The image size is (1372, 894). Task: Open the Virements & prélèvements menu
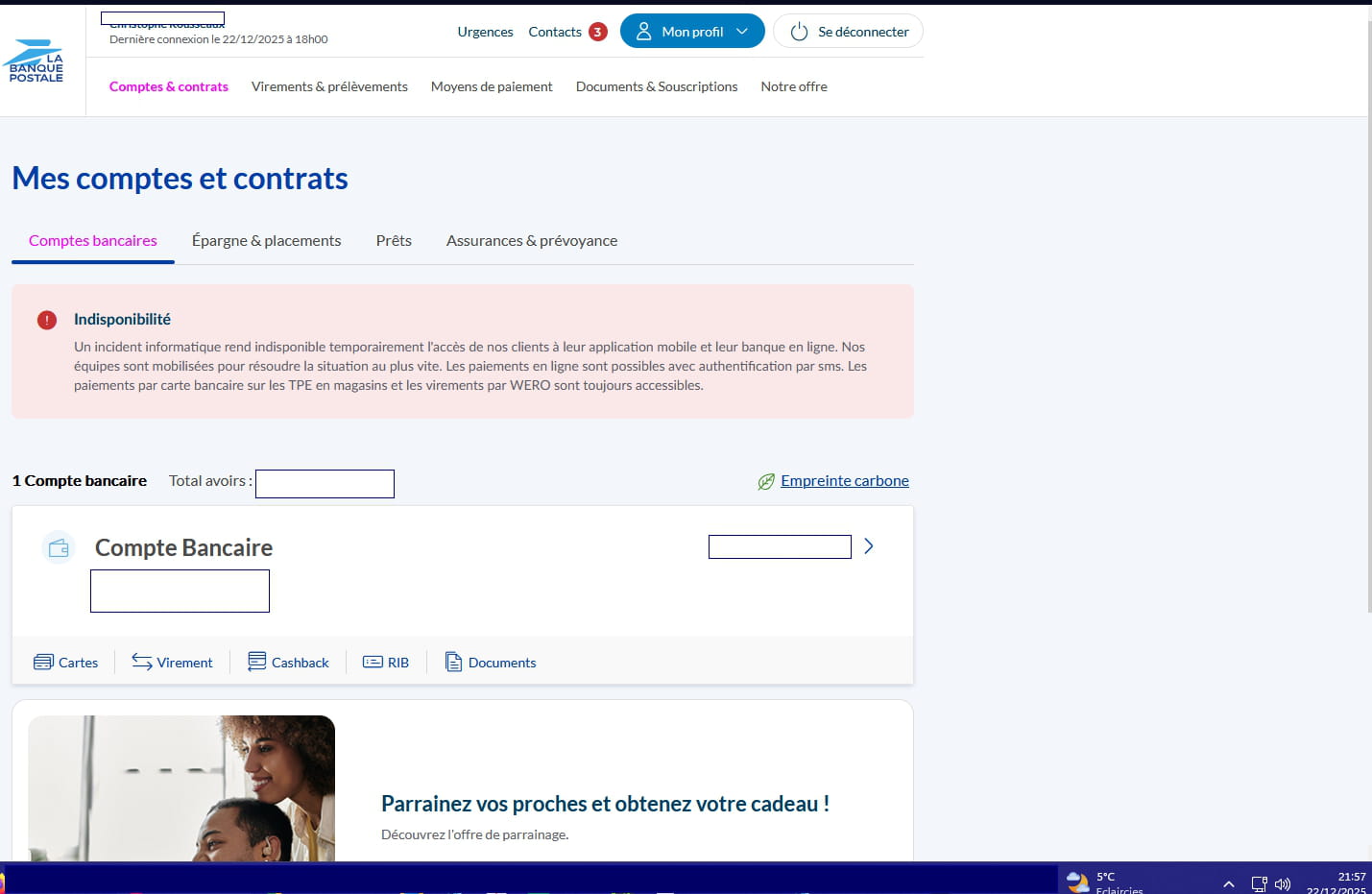[329, 86]
